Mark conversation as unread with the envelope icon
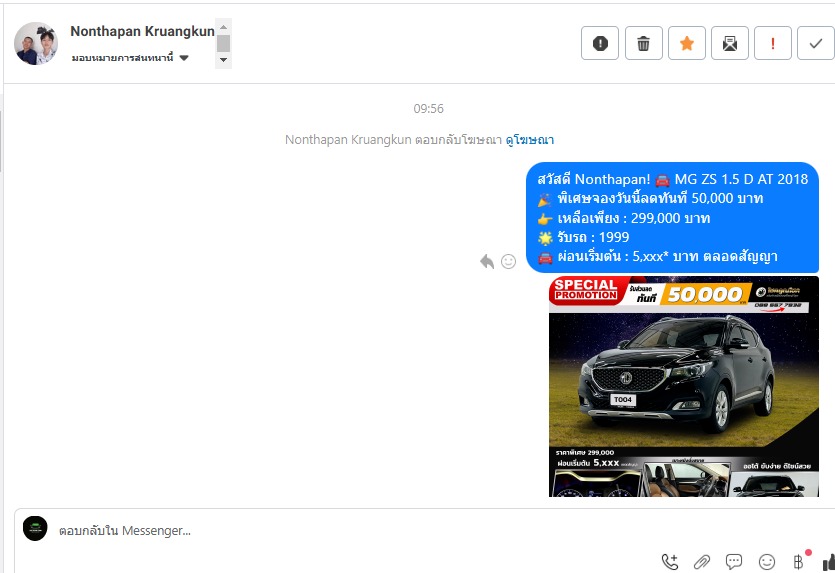 tap(730, 43)
